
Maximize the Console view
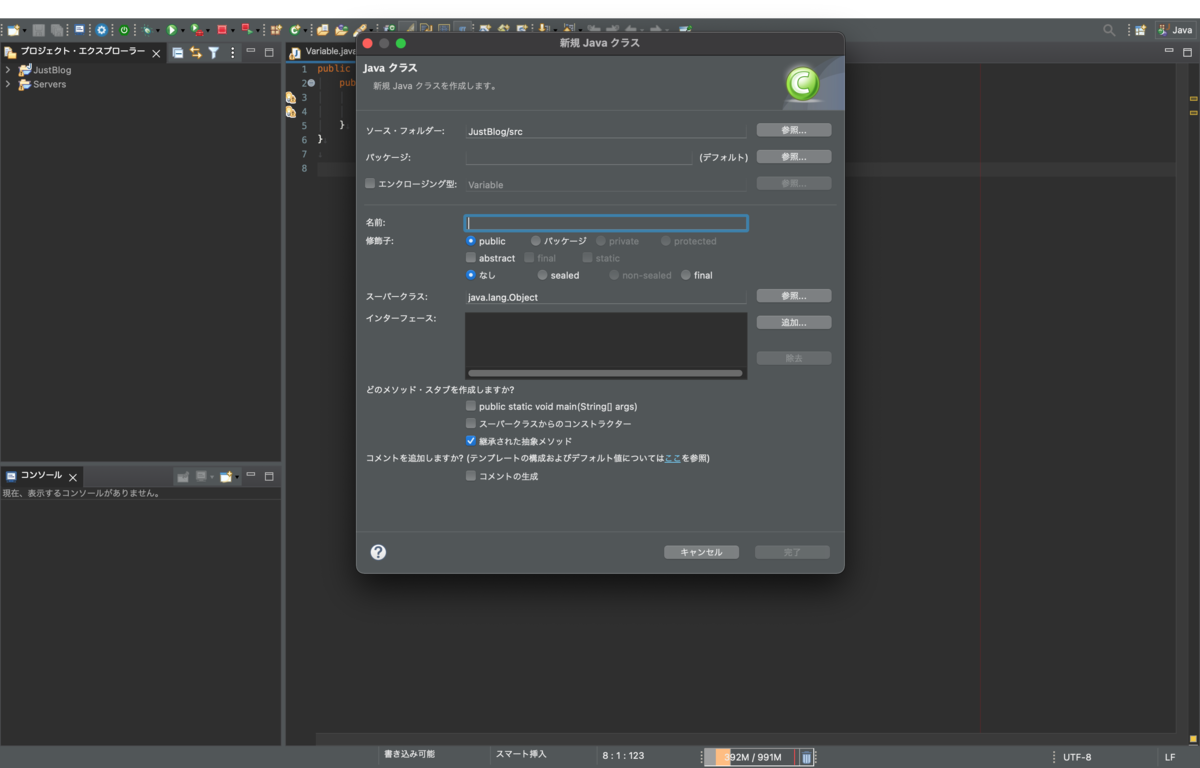269,477
